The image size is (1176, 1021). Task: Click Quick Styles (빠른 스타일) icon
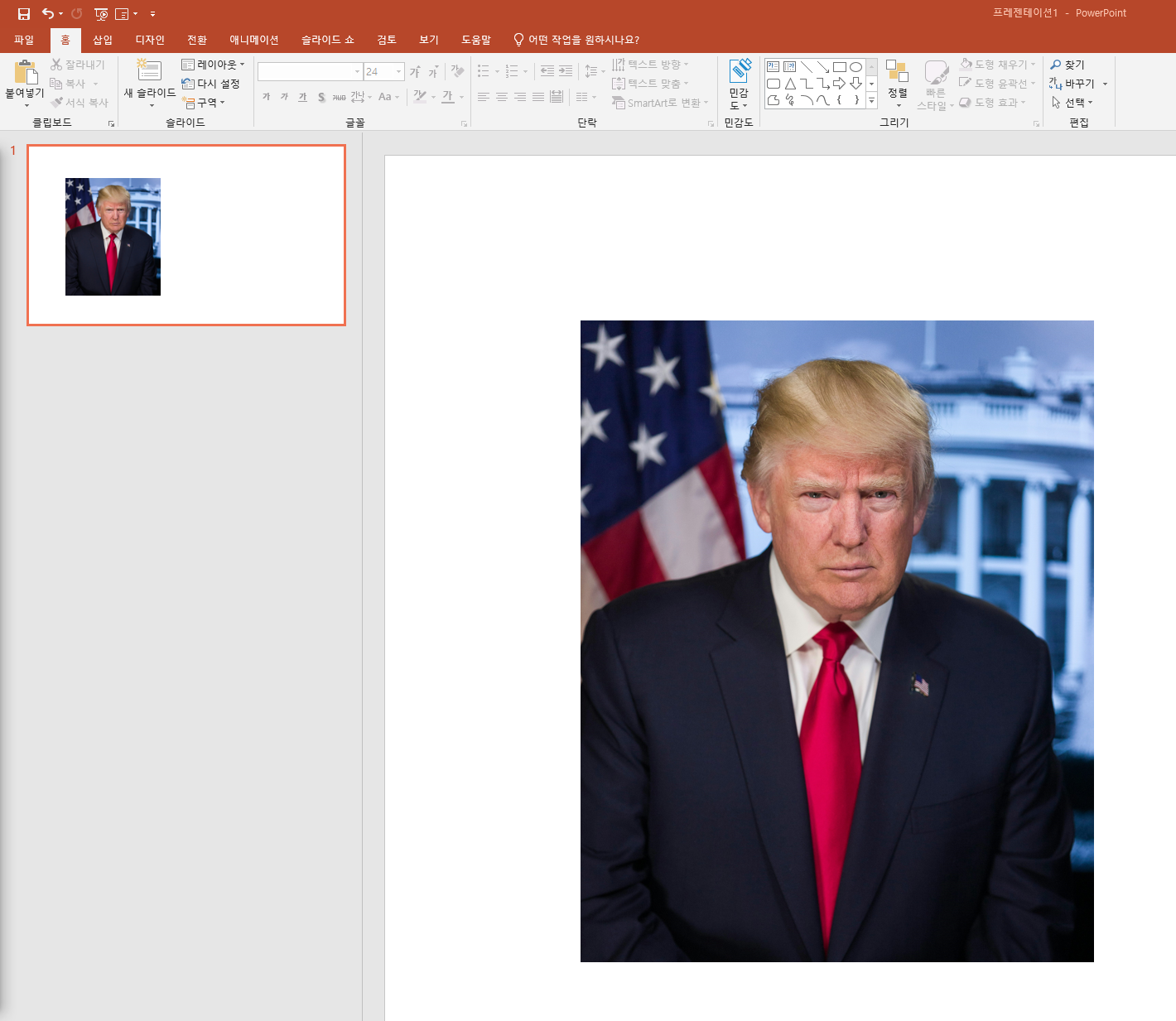[936, 72]
